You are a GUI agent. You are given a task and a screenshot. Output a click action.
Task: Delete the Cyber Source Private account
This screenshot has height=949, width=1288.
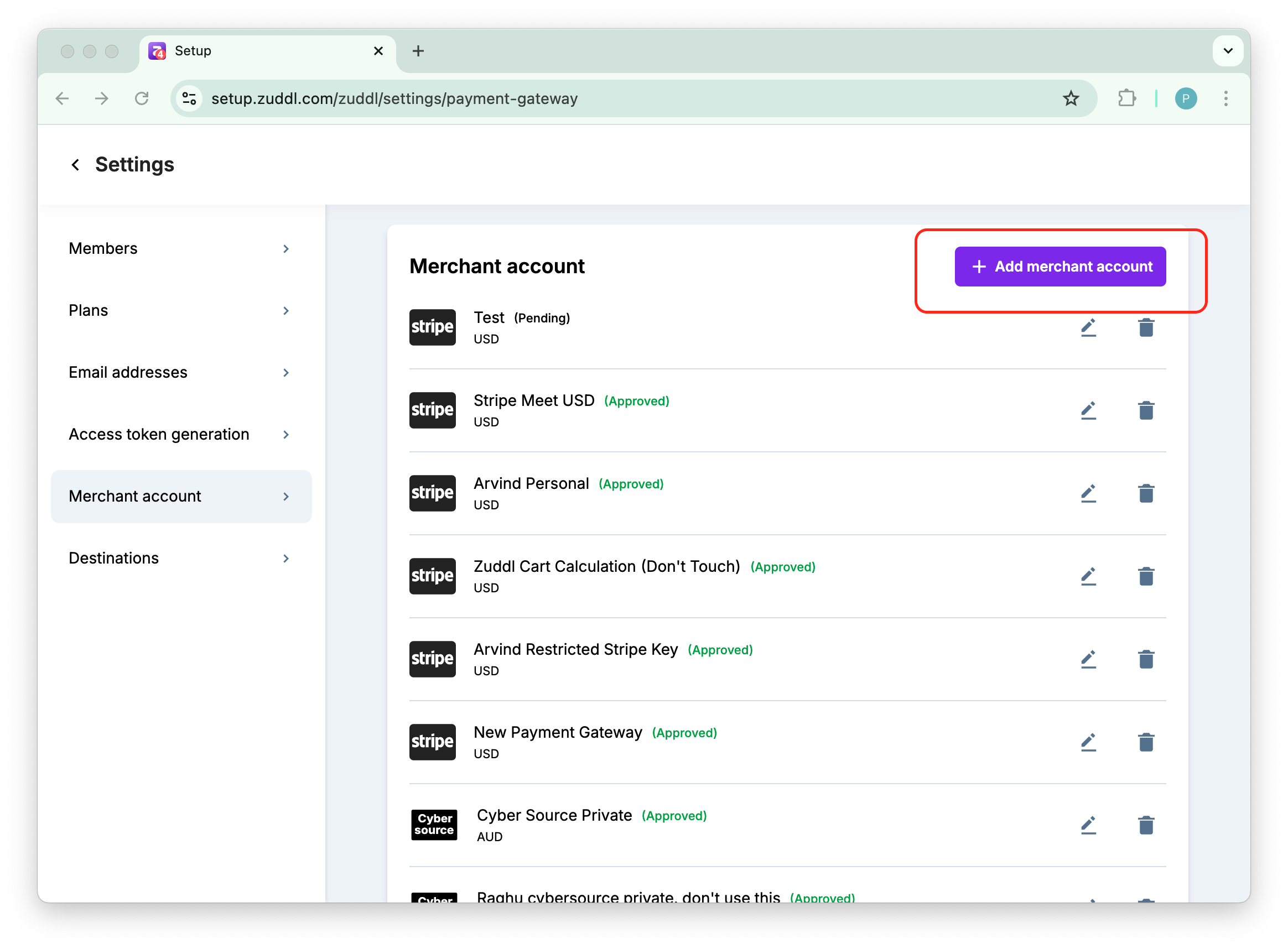point(1145,825)
